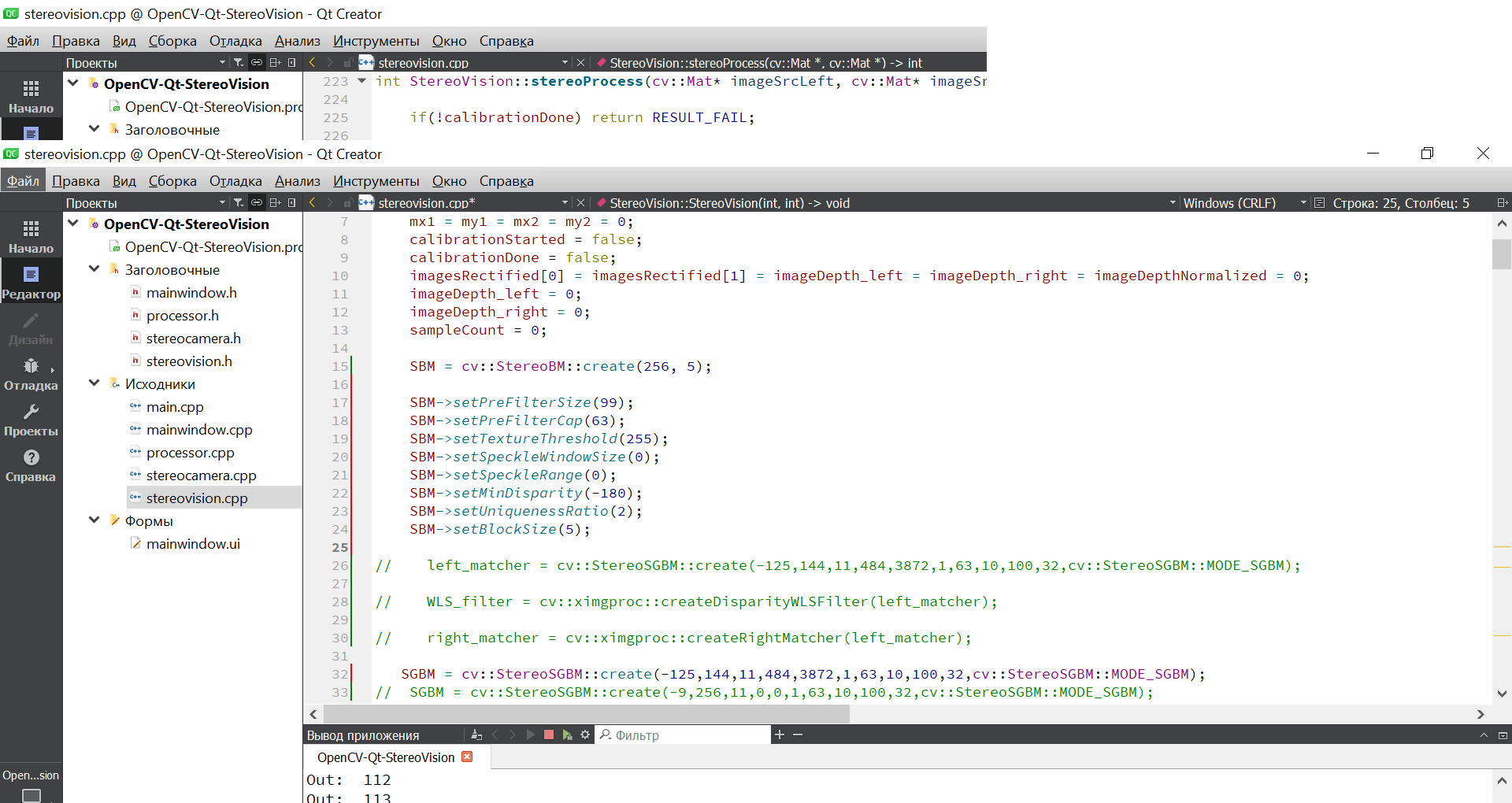Clear the application output with broom icon
Viewport: 1512px width, 803px height.
click(476, 735)
